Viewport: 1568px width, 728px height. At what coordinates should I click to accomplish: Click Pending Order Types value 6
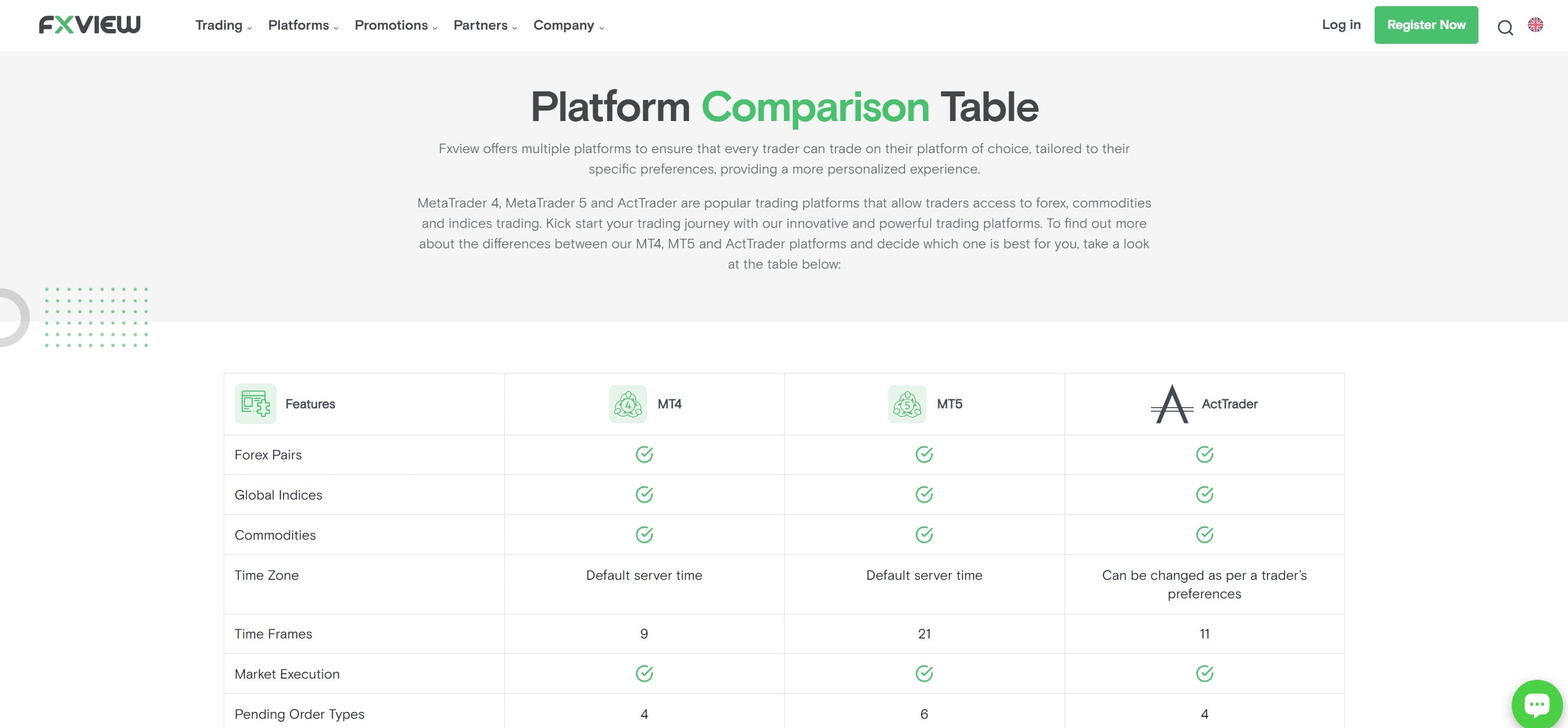[924, 714]
